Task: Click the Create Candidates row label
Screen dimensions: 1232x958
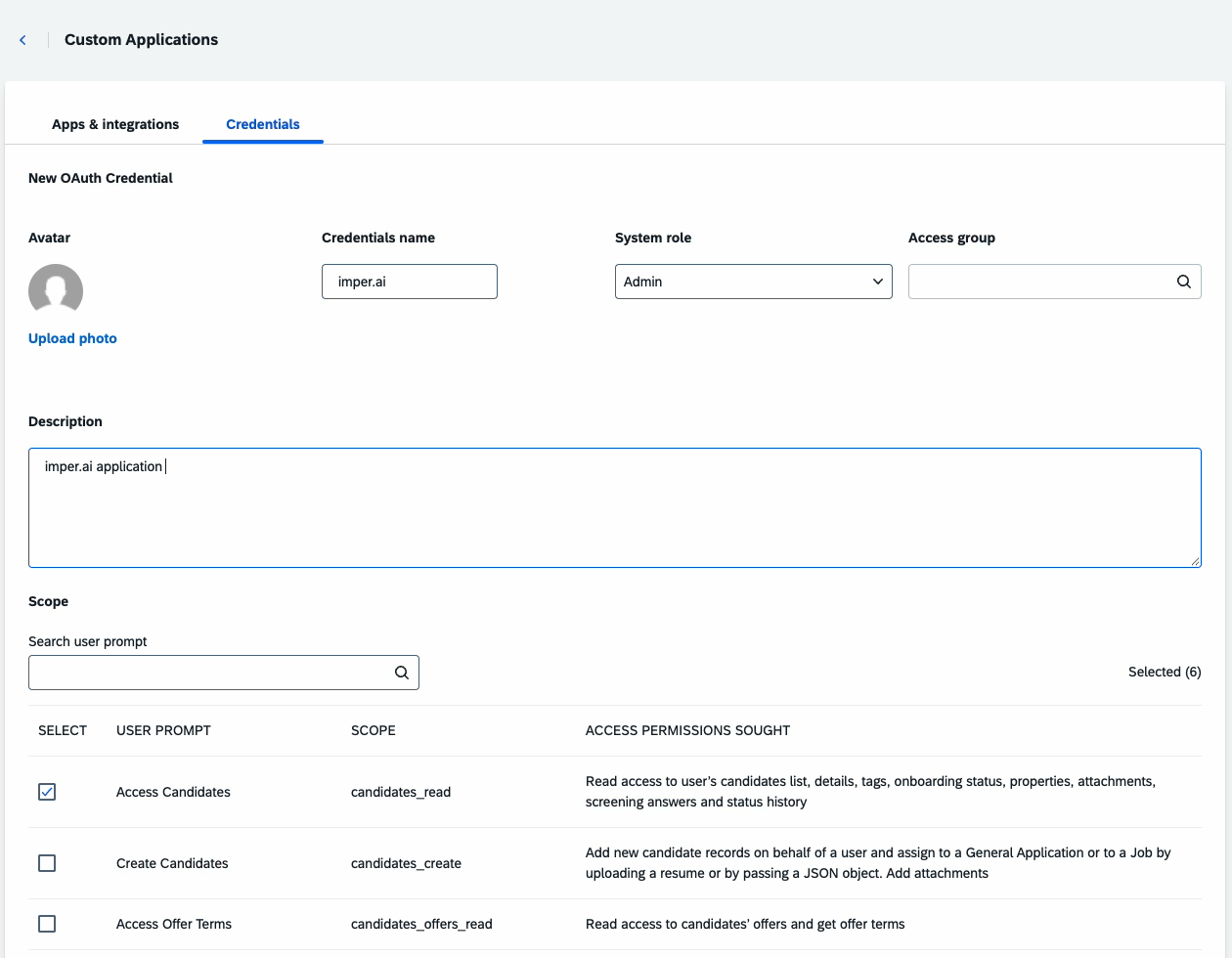Action: point(172,863)
